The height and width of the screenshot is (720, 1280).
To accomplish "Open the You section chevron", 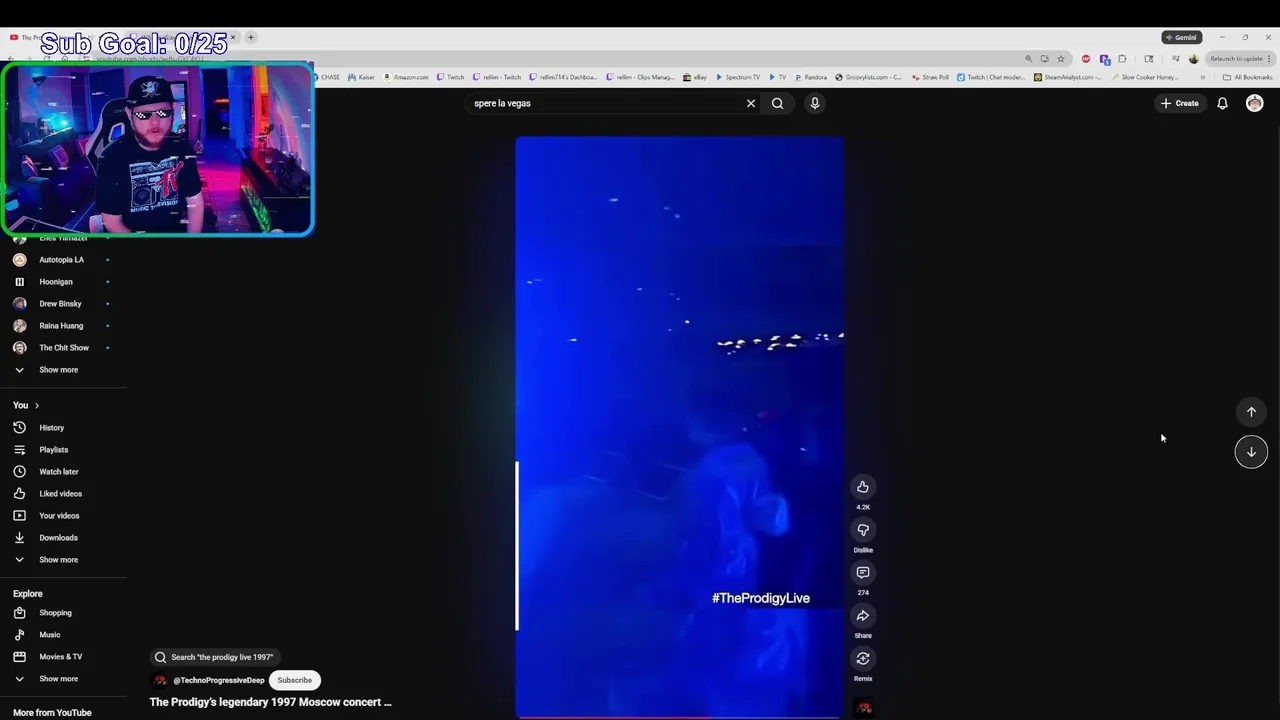I will 37,406.
